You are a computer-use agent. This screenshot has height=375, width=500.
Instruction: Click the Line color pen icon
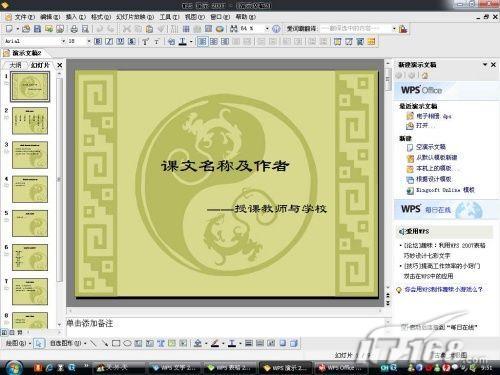click(x=215, y=343)
